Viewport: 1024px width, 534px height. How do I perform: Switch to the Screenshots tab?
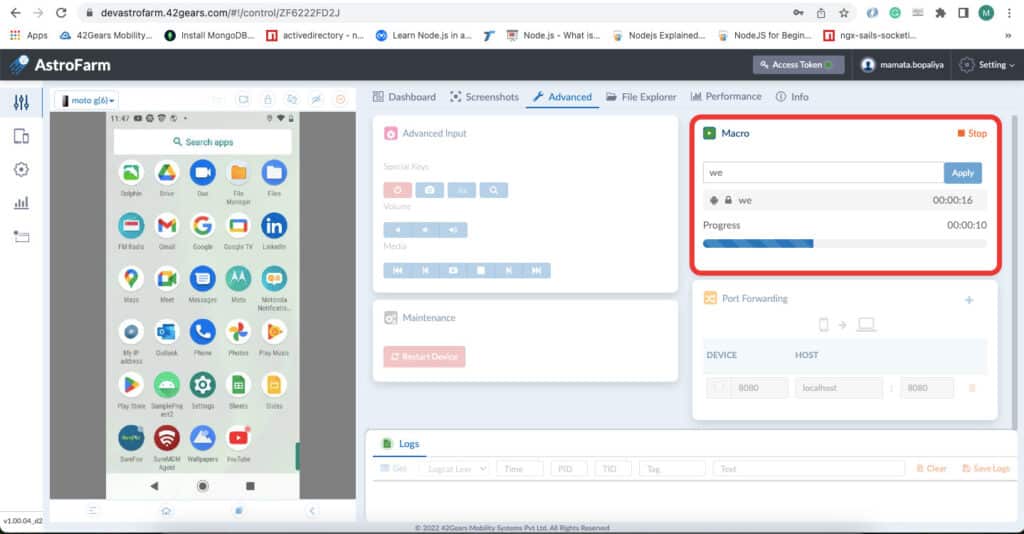[484, 97]
